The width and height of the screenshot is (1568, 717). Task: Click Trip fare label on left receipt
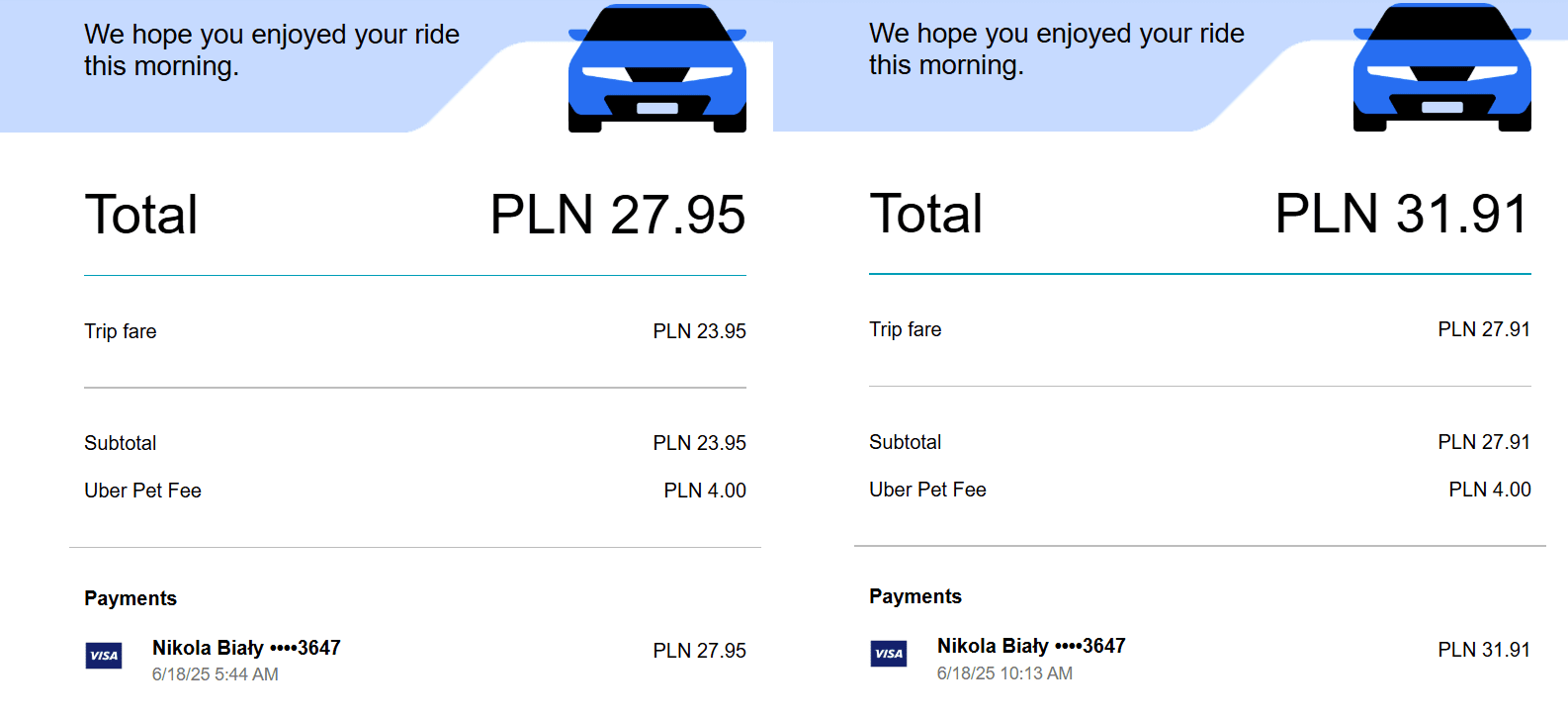[121, 331]
